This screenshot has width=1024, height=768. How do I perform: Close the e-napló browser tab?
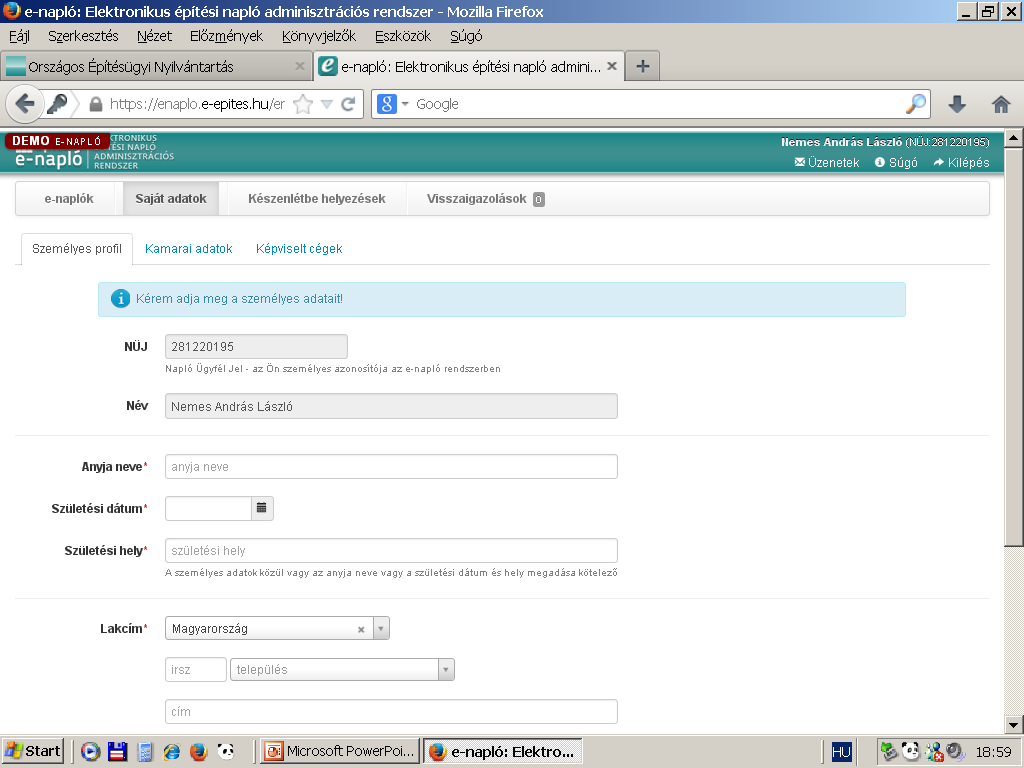click(612, 66)
